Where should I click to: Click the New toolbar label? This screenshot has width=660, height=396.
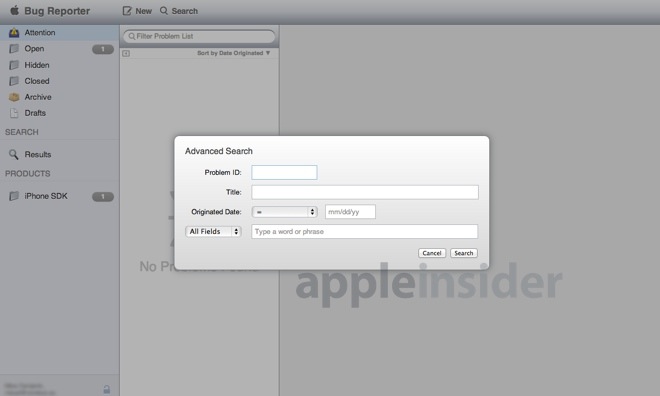144,11
